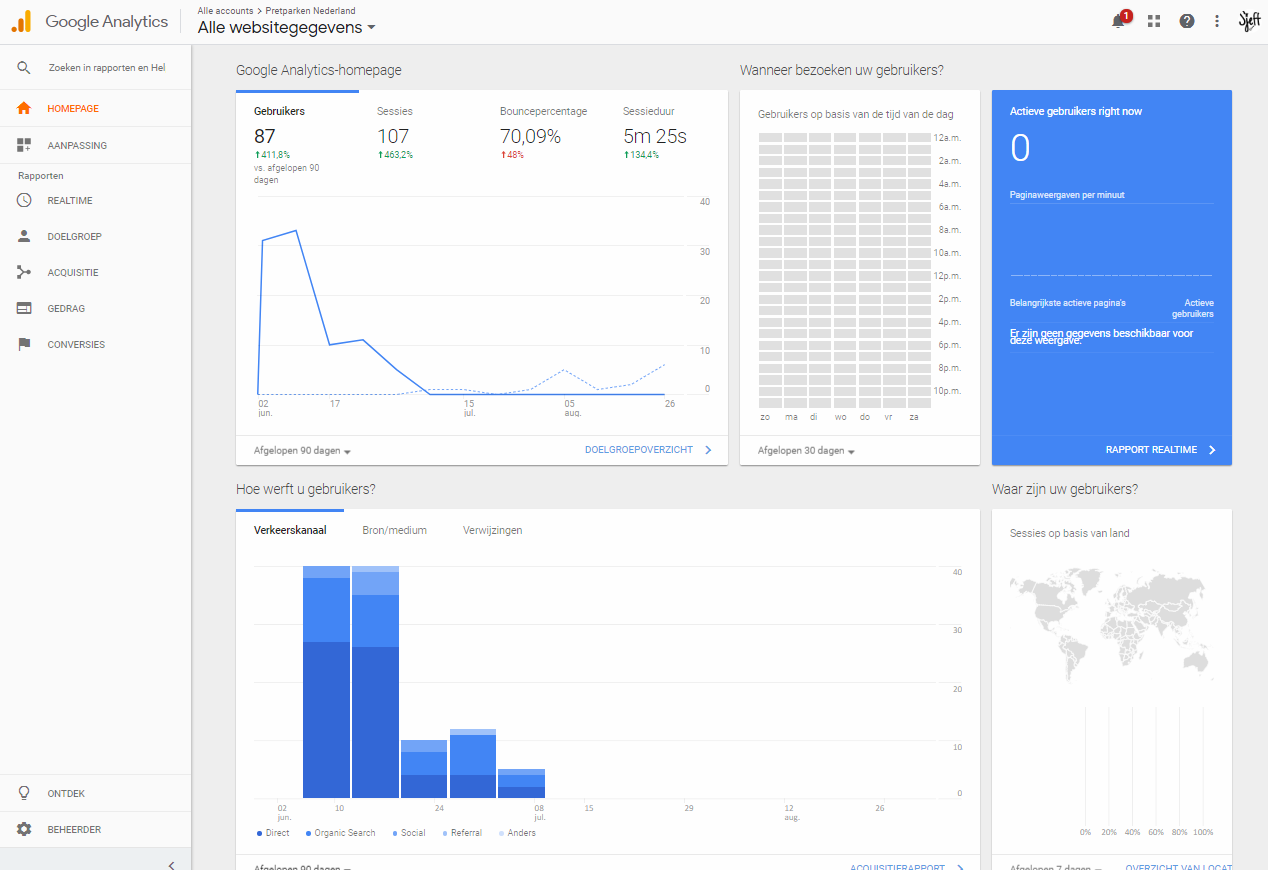The image size is (1268, 870).
Task: Click the Doelgroep person icon
Action: (24, 237)
